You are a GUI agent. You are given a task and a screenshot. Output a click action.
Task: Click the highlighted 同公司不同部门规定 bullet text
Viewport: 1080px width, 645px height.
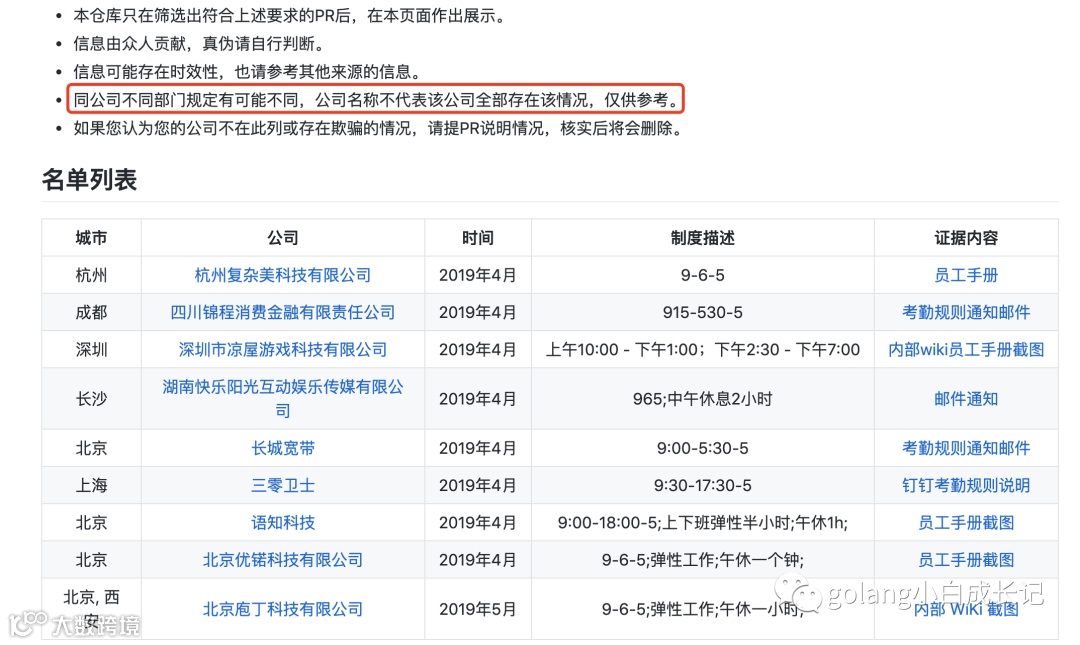click(376, 100)
